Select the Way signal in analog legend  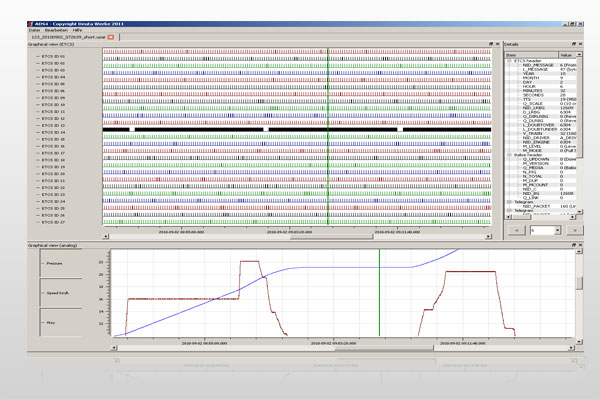48,323
